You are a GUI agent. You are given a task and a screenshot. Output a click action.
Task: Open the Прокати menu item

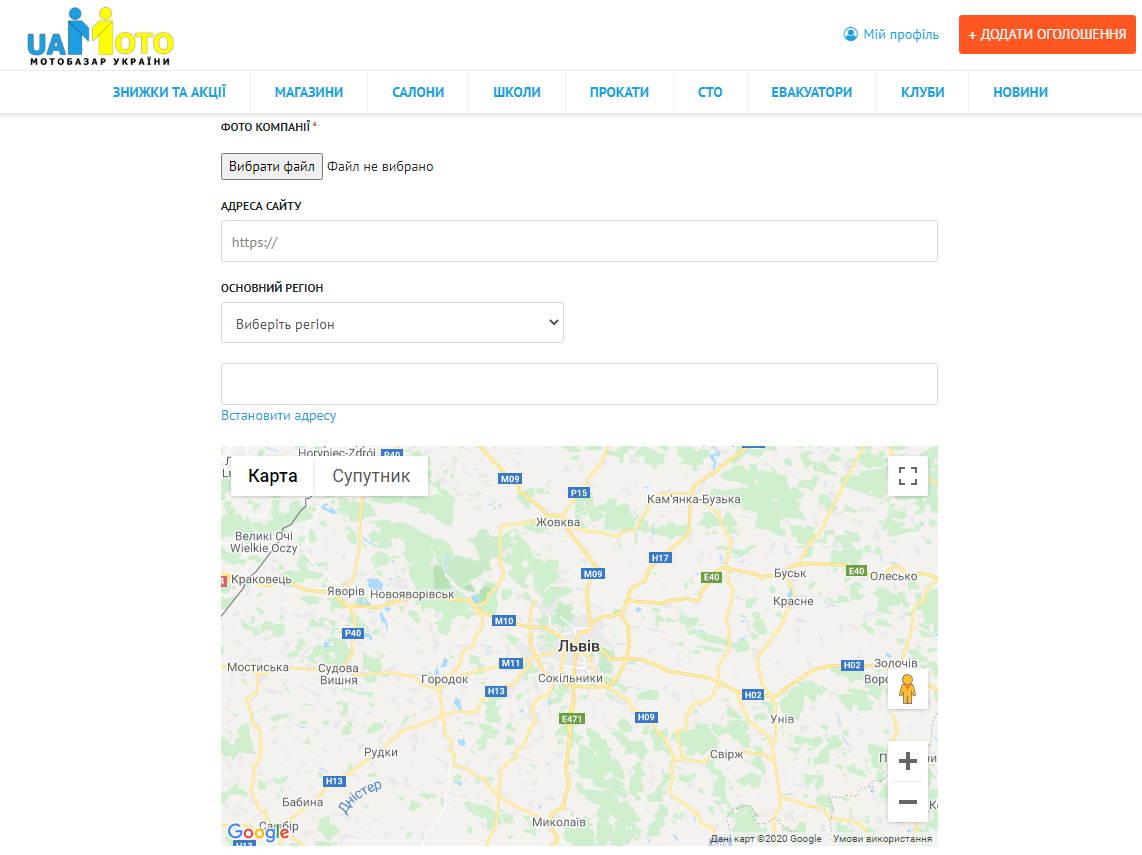click(x=619, y=92)
